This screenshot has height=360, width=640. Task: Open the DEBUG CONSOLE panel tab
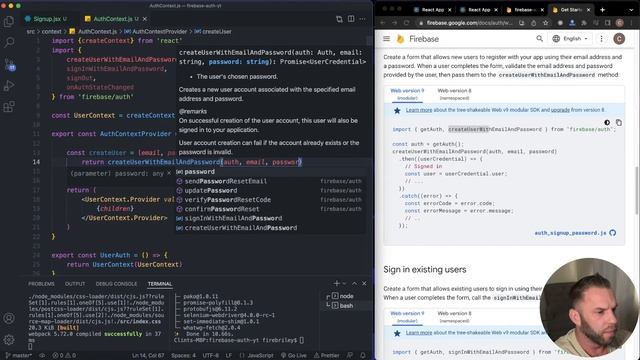coord(116,284)
